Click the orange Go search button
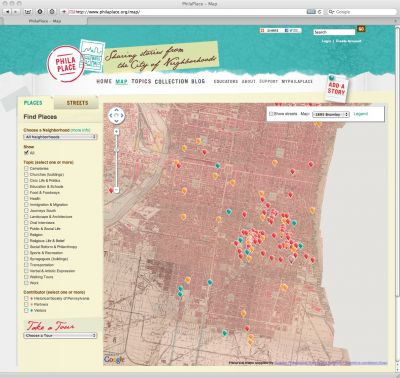 click(x=361, y=29)
